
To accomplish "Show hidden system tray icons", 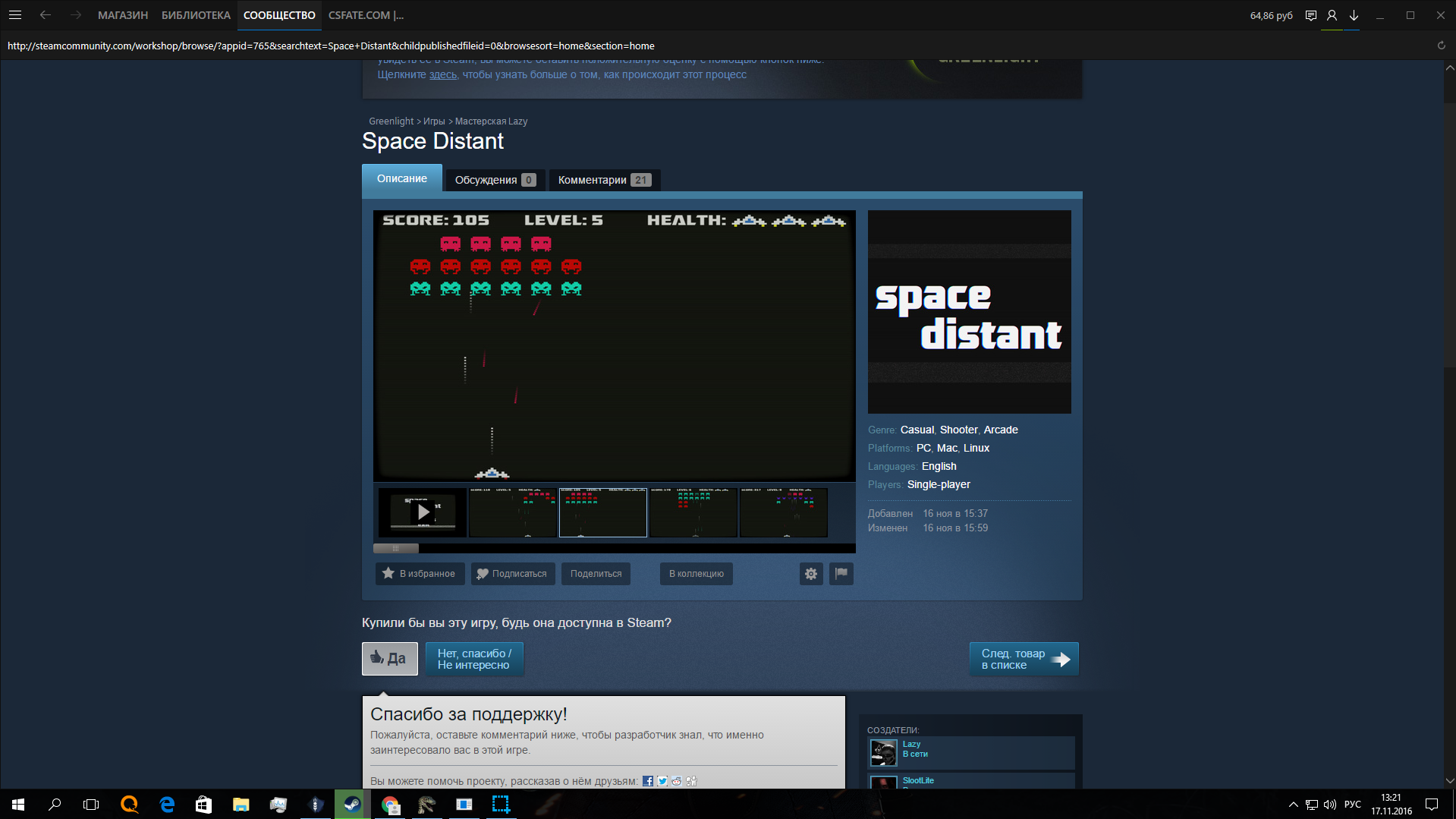I will pos(1293,805).
